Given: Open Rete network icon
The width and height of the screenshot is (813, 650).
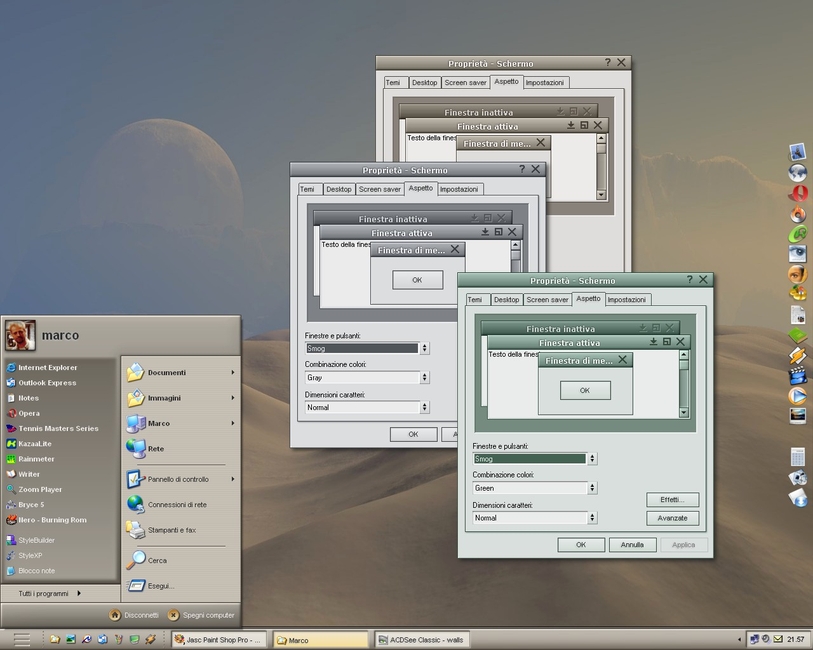Looking at the screenshot, I should coord(145,448).
